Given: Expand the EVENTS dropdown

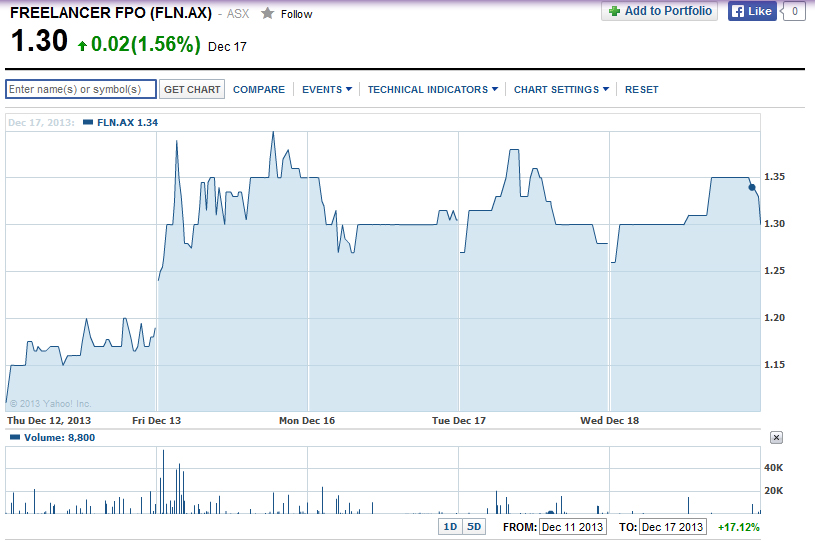Looking at the screenshot, I should tap(327, 89).
